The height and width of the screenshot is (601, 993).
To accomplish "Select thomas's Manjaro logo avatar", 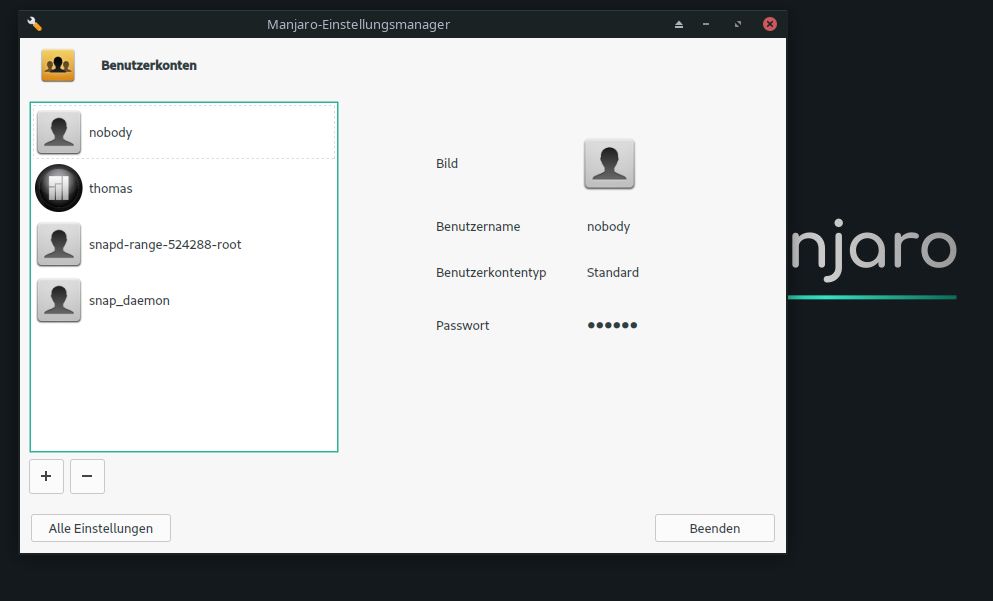I will [58, 188].
